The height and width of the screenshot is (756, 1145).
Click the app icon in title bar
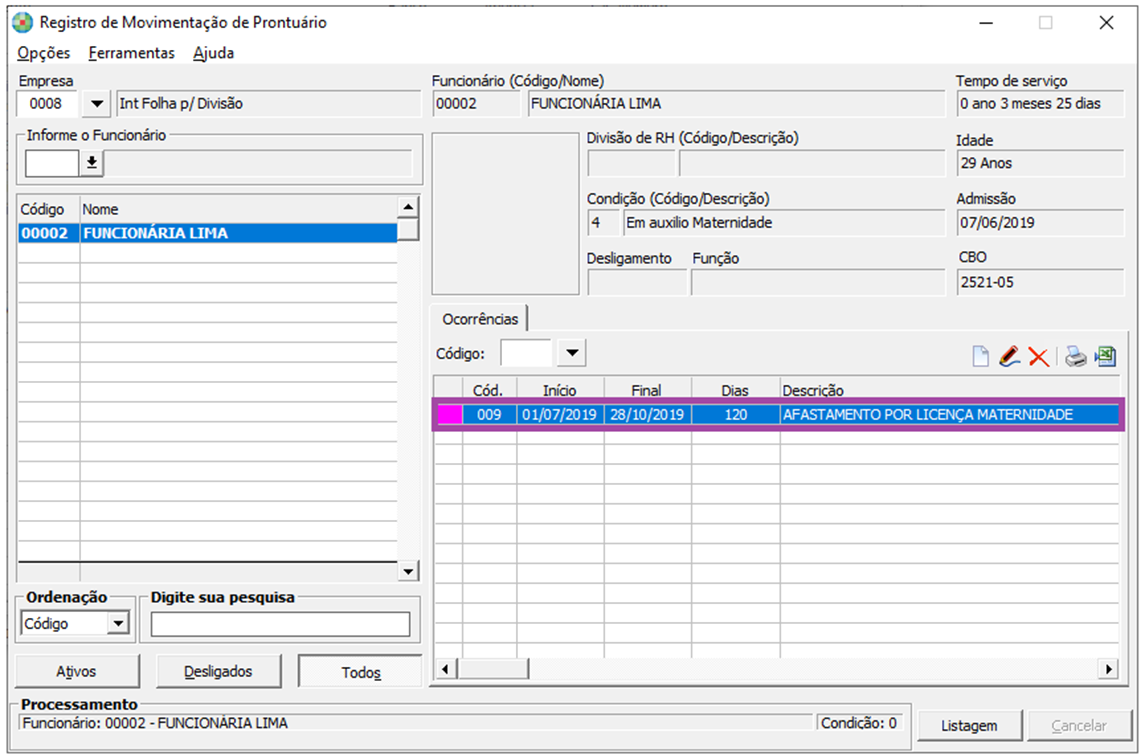pos(23,22)
